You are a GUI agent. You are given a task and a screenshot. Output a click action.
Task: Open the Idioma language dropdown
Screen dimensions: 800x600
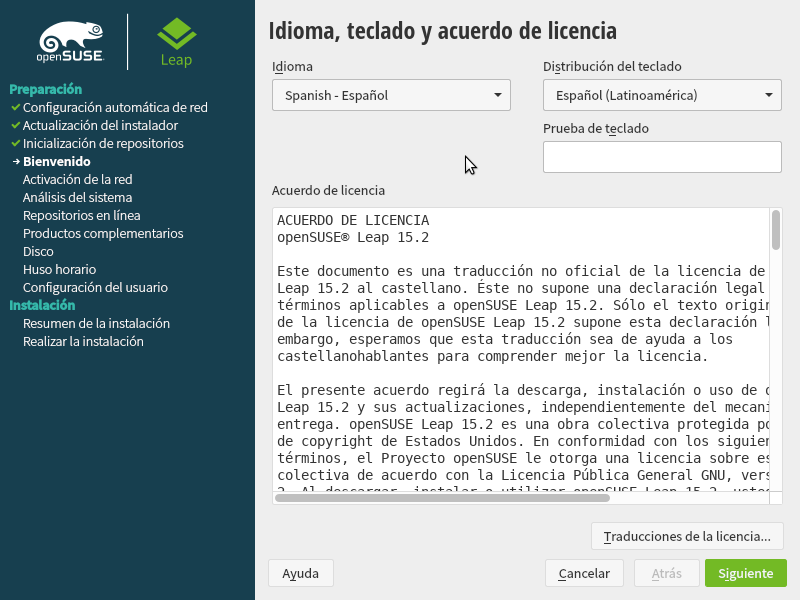click(391, 95)
